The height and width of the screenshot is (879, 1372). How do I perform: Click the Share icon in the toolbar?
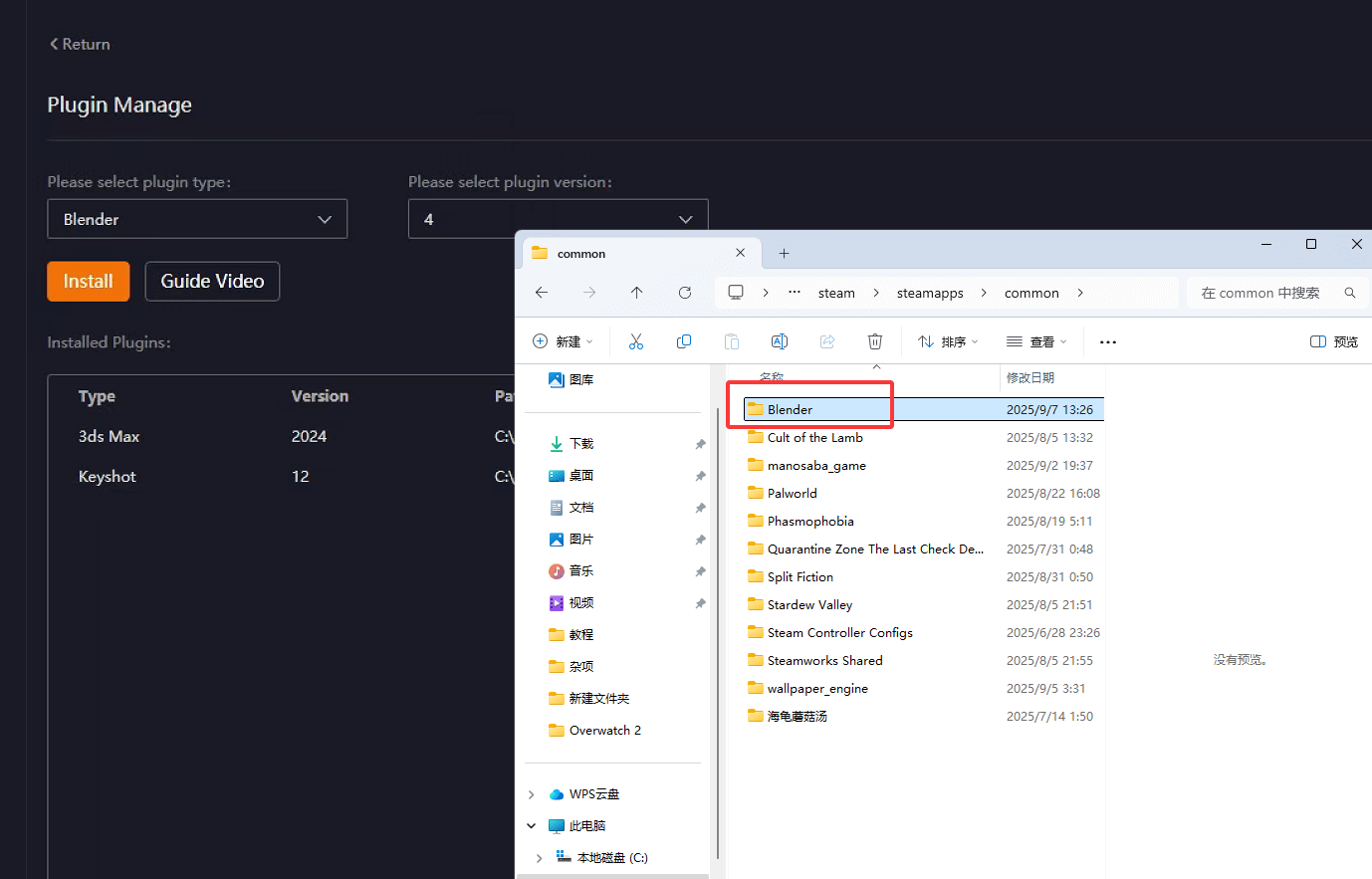pos(827,341)
